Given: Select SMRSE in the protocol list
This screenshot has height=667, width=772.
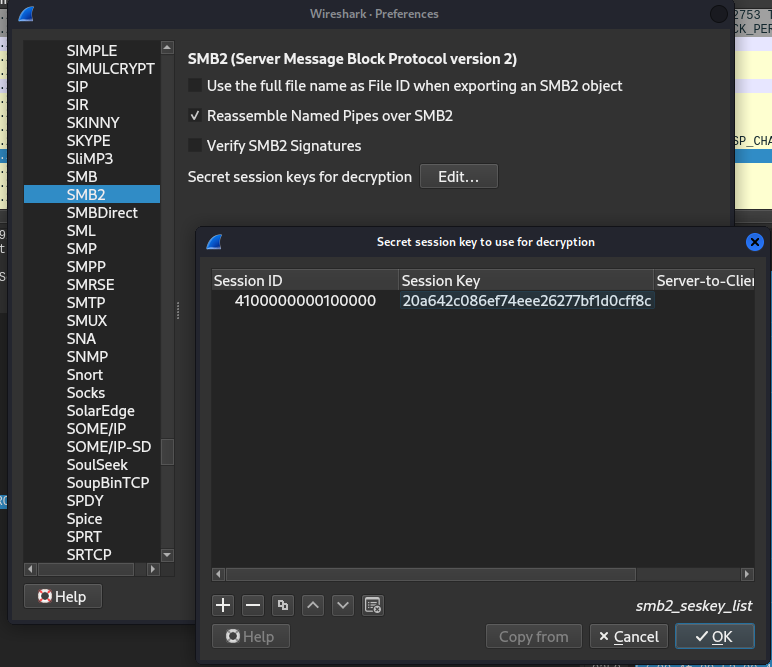Looking at the screenshot, I should (92, 285).
